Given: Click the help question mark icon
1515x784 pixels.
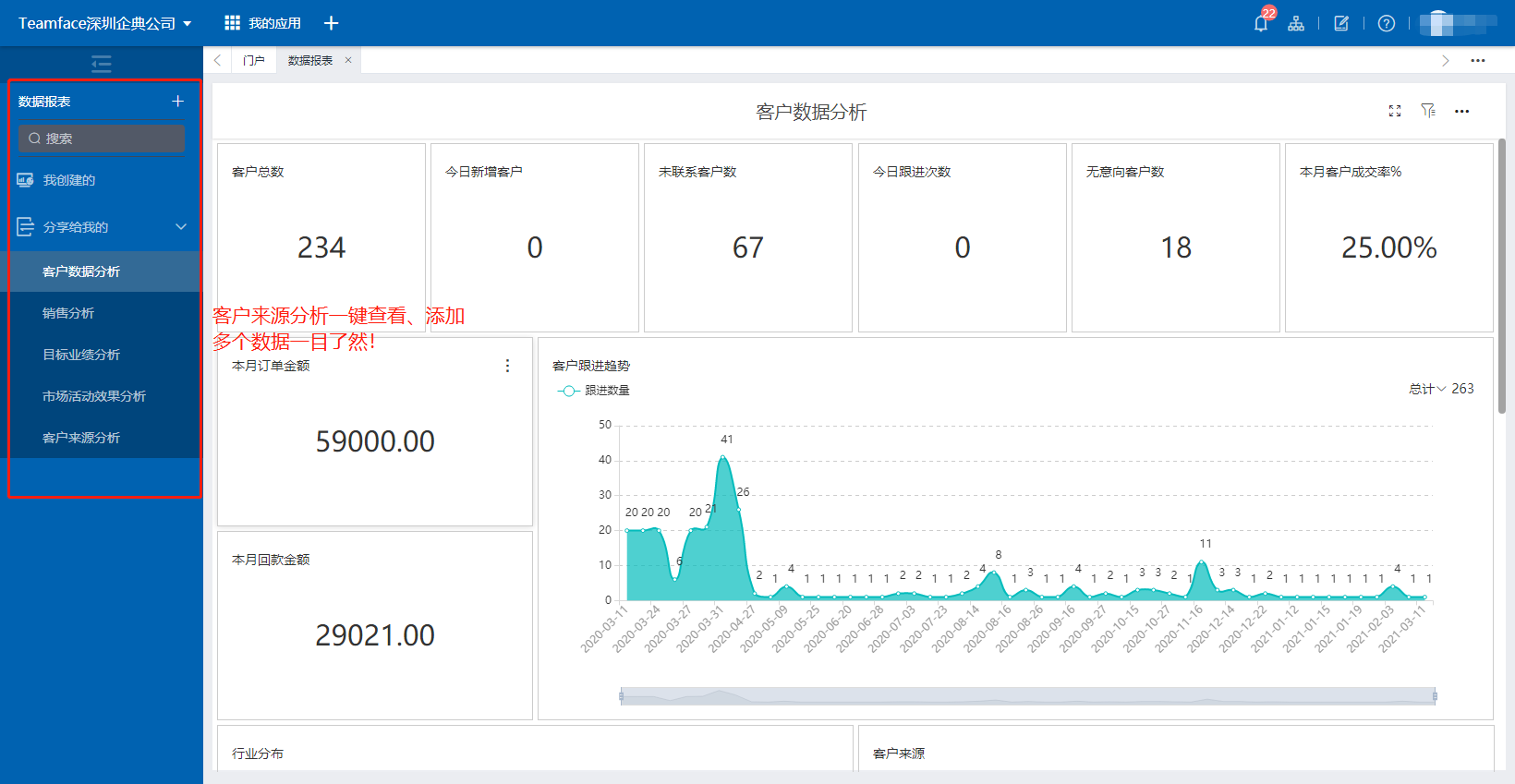Looking at the screenshot, I should tap(1386, 23).
